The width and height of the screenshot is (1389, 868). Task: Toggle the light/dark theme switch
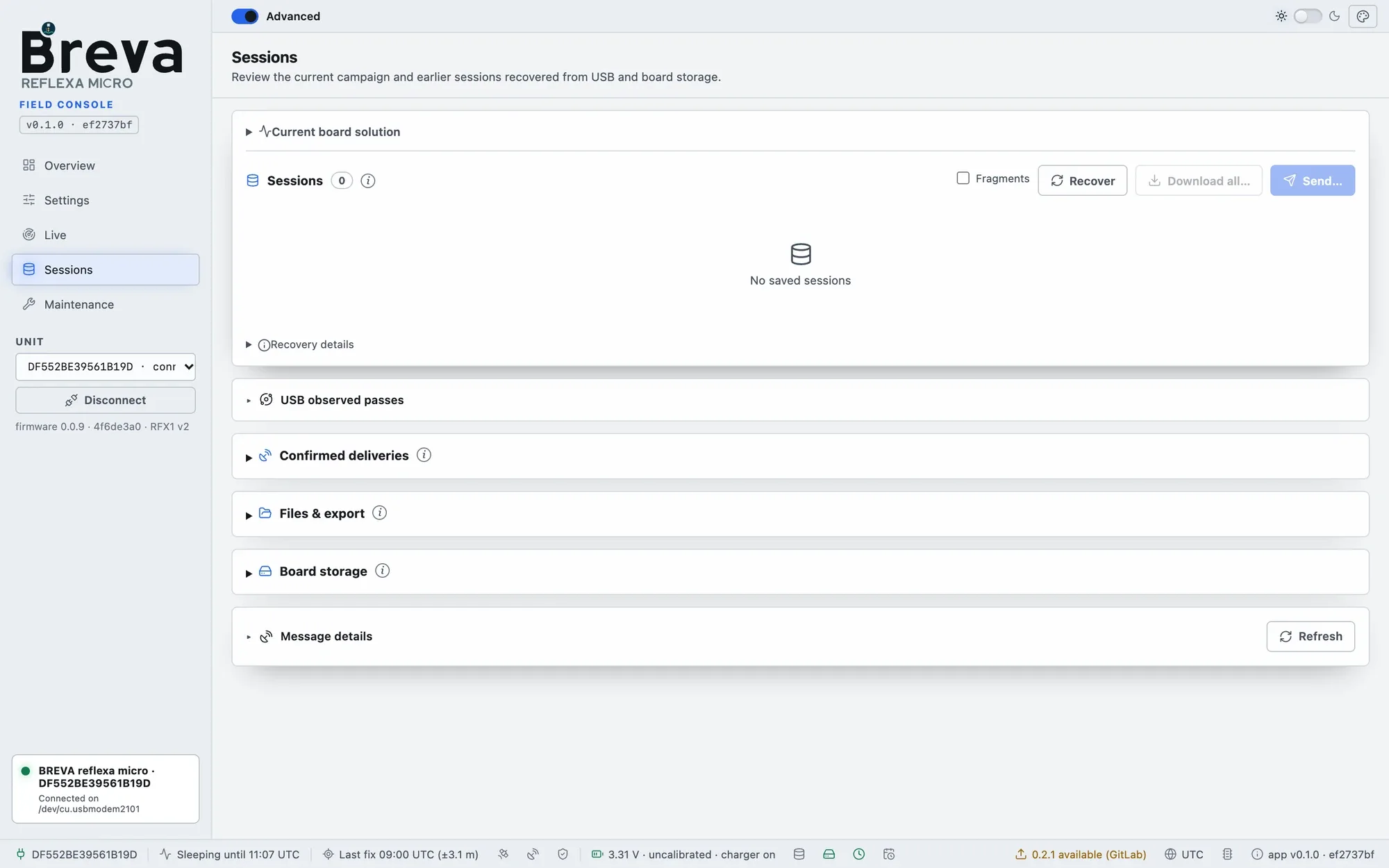pos(1308,16)
